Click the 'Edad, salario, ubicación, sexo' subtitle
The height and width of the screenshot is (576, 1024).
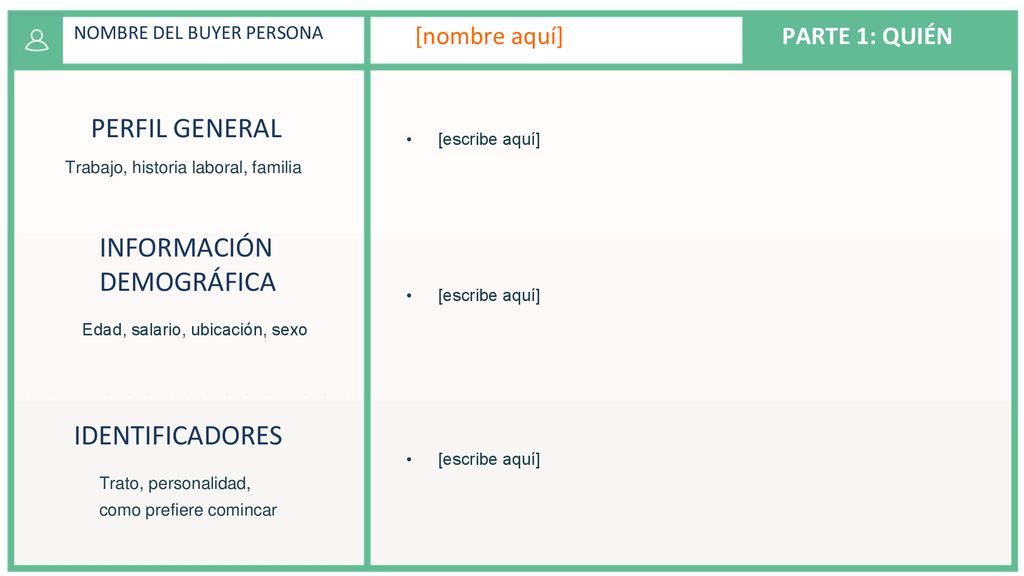(x=195, y=329)
